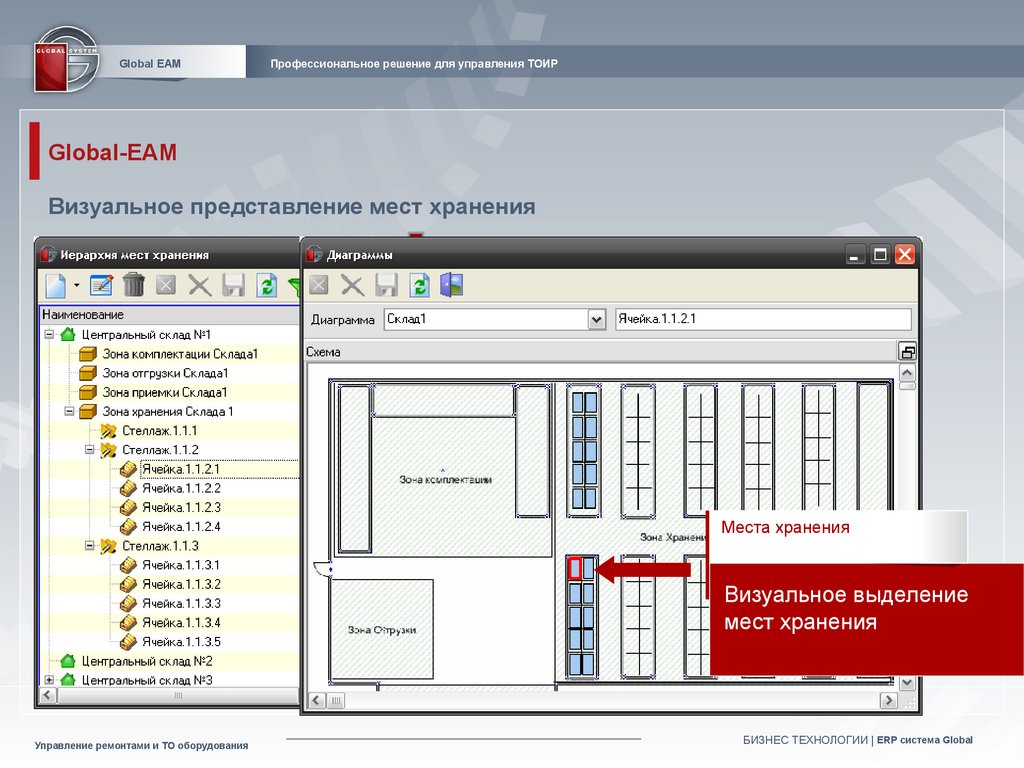The image size is (1024, 768).
Task: Click the Refresh icon in Диаграммы toolbar
Action: tap(419, 285)
